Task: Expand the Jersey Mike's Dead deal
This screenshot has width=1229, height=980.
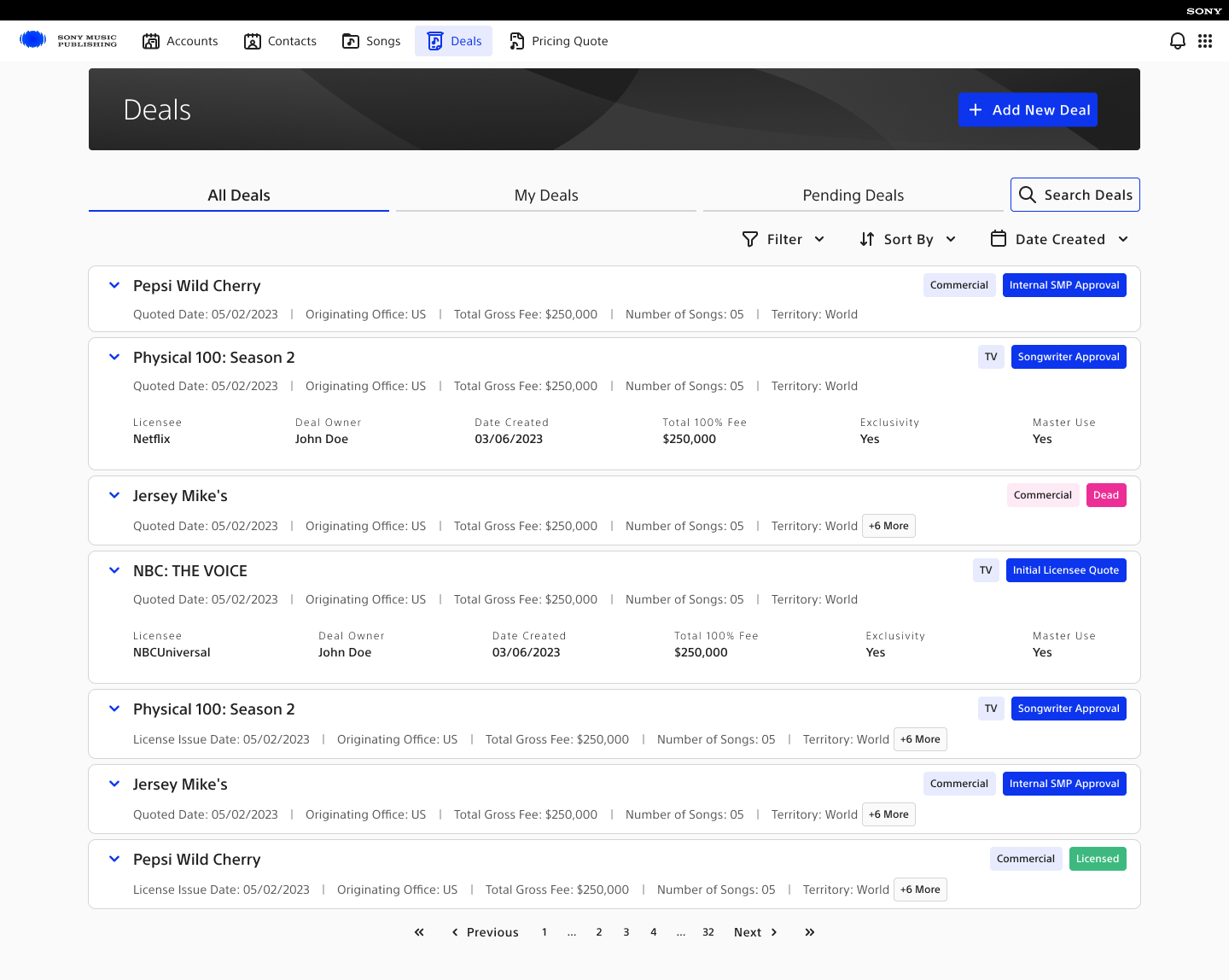Action: (114, 495)
